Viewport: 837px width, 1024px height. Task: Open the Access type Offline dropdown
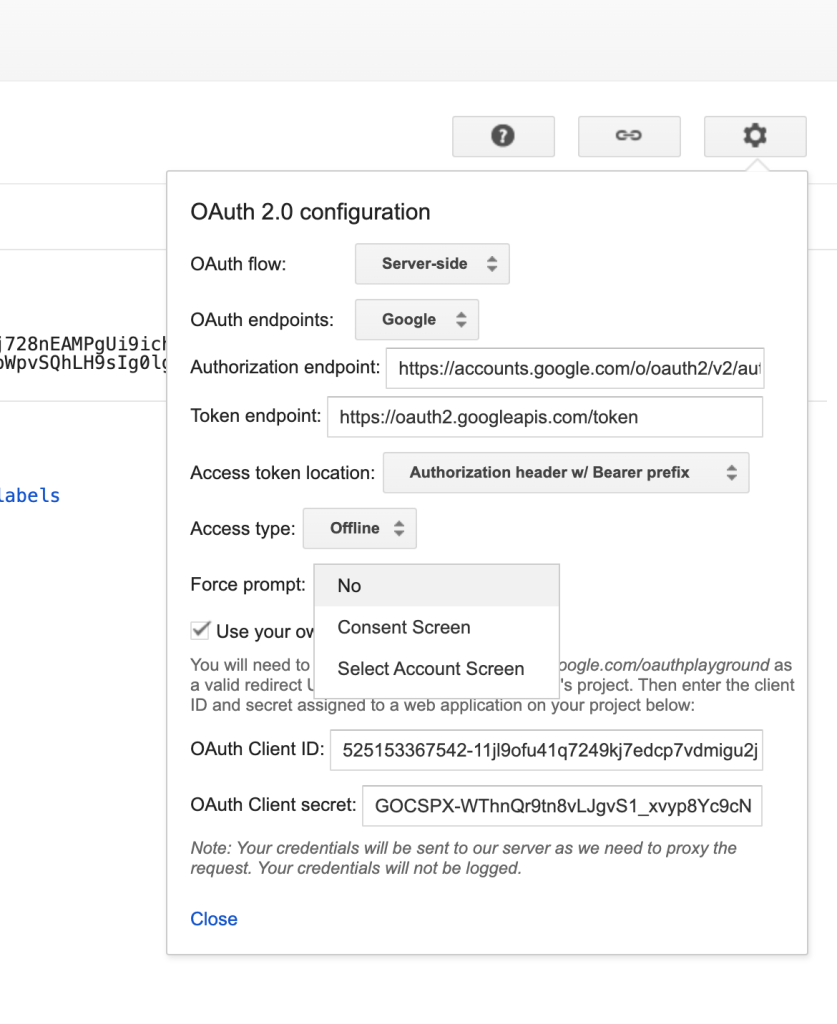[x=360, y=528]
